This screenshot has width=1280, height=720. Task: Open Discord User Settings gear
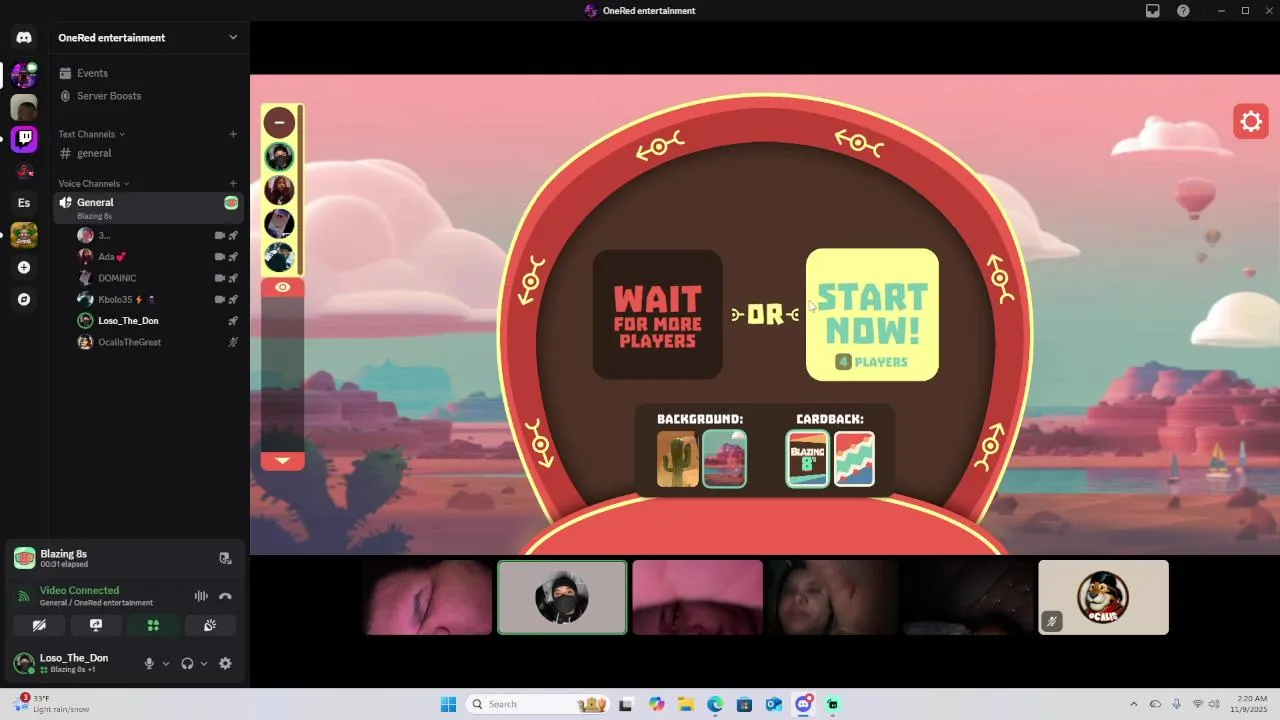click(x=225, y=663)
